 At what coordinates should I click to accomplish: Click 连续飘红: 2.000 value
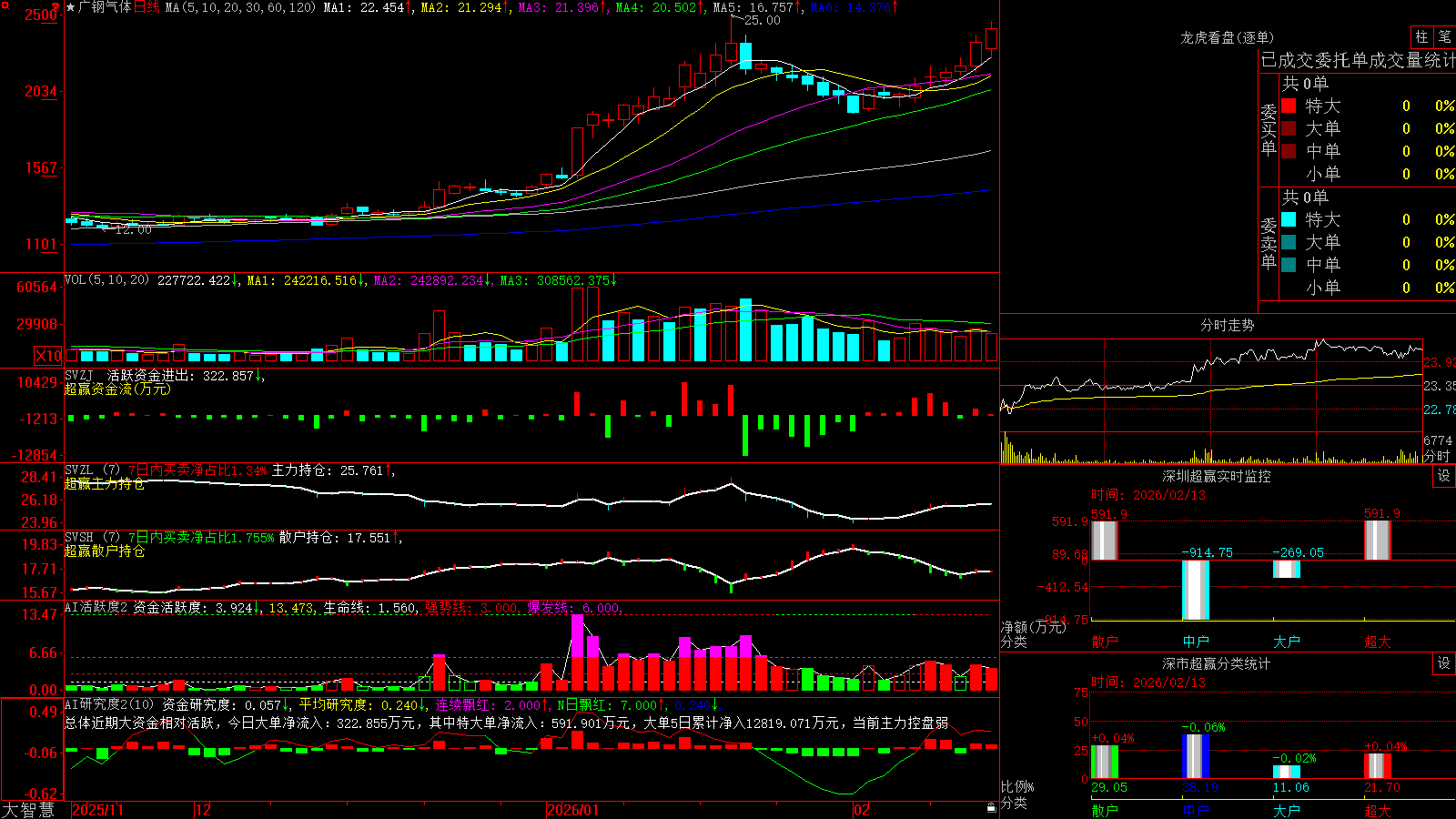492,704
